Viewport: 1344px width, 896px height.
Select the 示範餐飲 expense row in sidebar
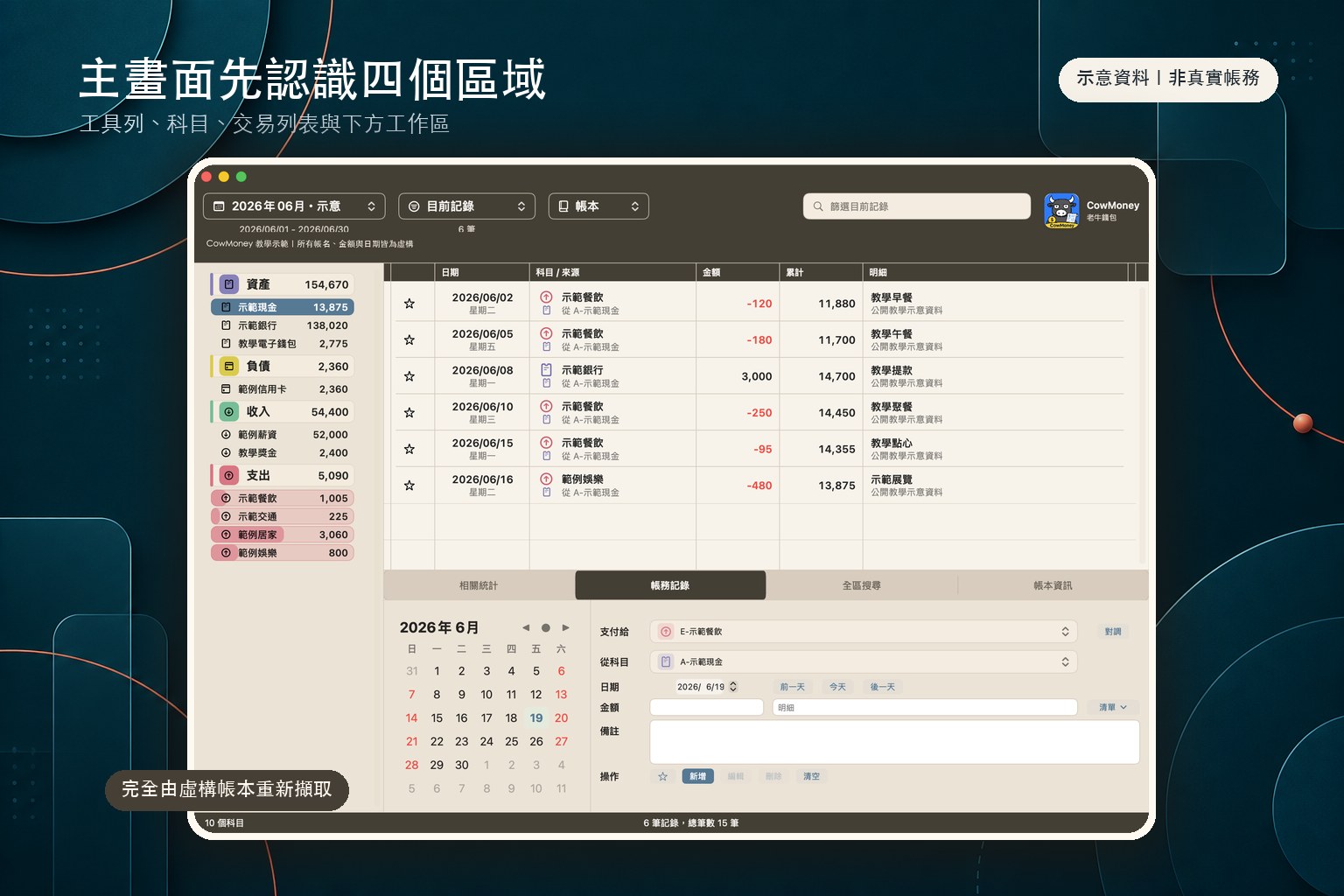tap(282, 498)
